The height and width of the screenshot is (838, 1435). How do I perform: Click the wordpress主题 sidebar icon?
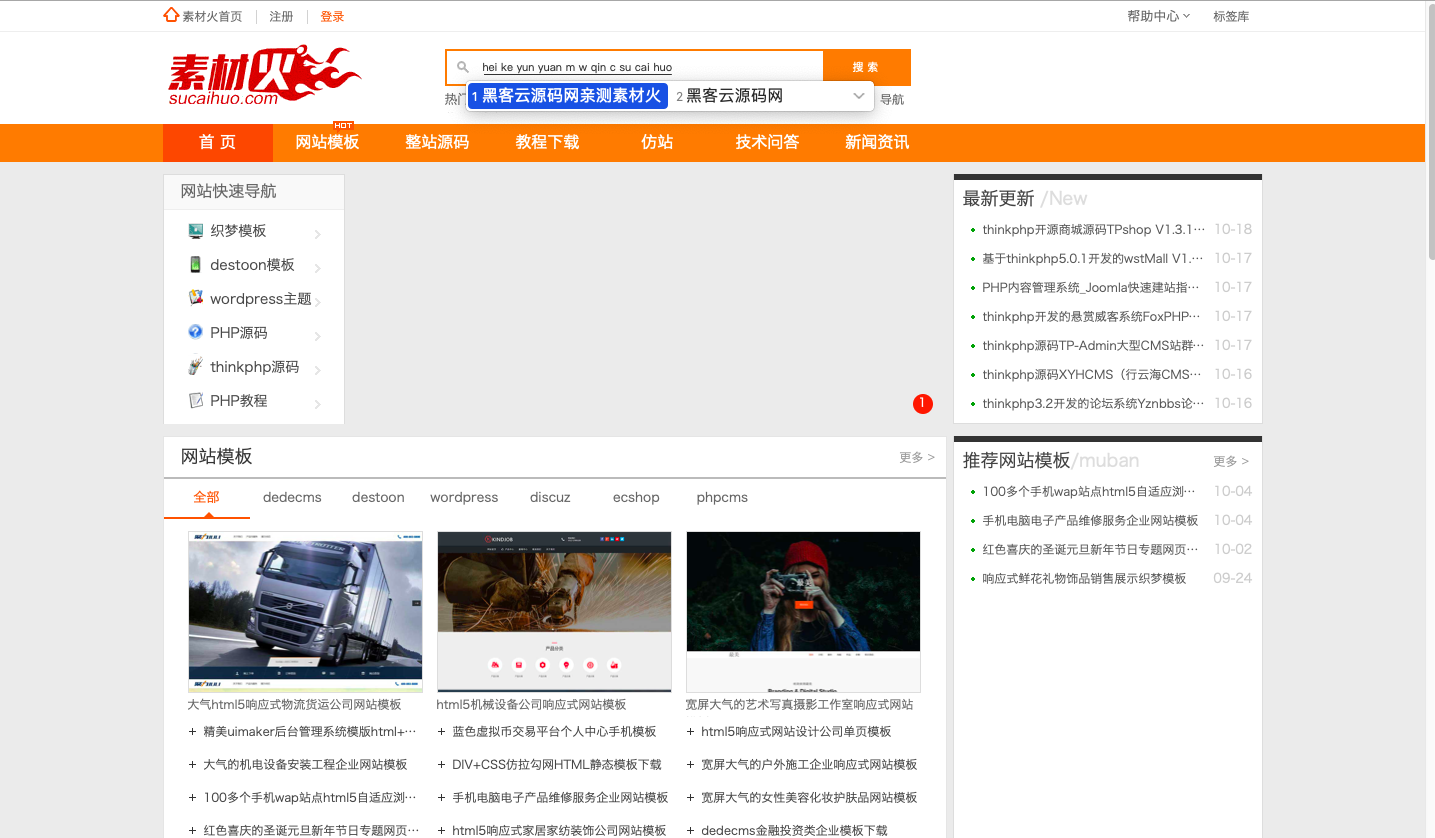click(196, 298)
